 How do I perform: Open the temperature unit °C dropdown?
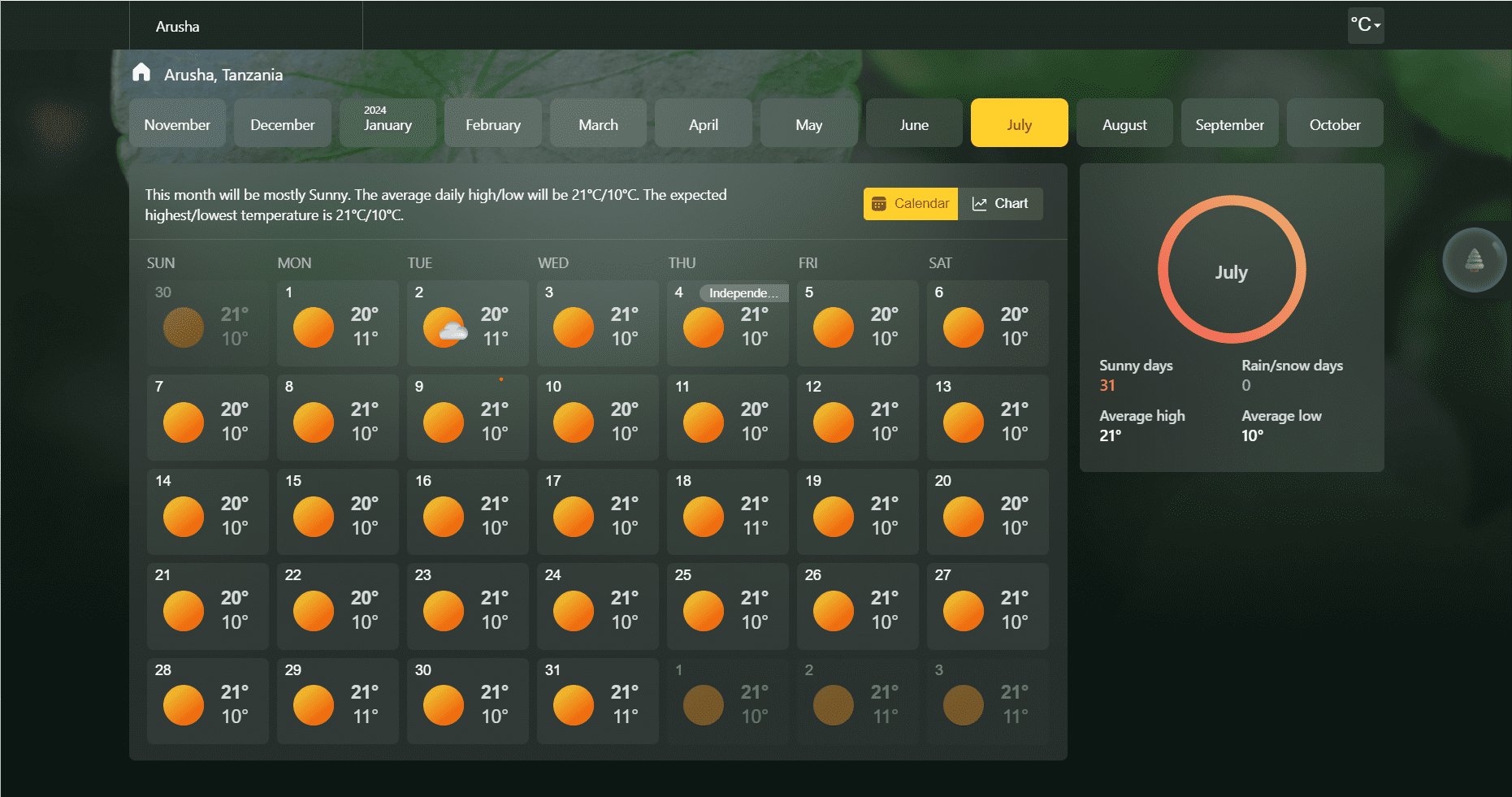click(1365, 25)
